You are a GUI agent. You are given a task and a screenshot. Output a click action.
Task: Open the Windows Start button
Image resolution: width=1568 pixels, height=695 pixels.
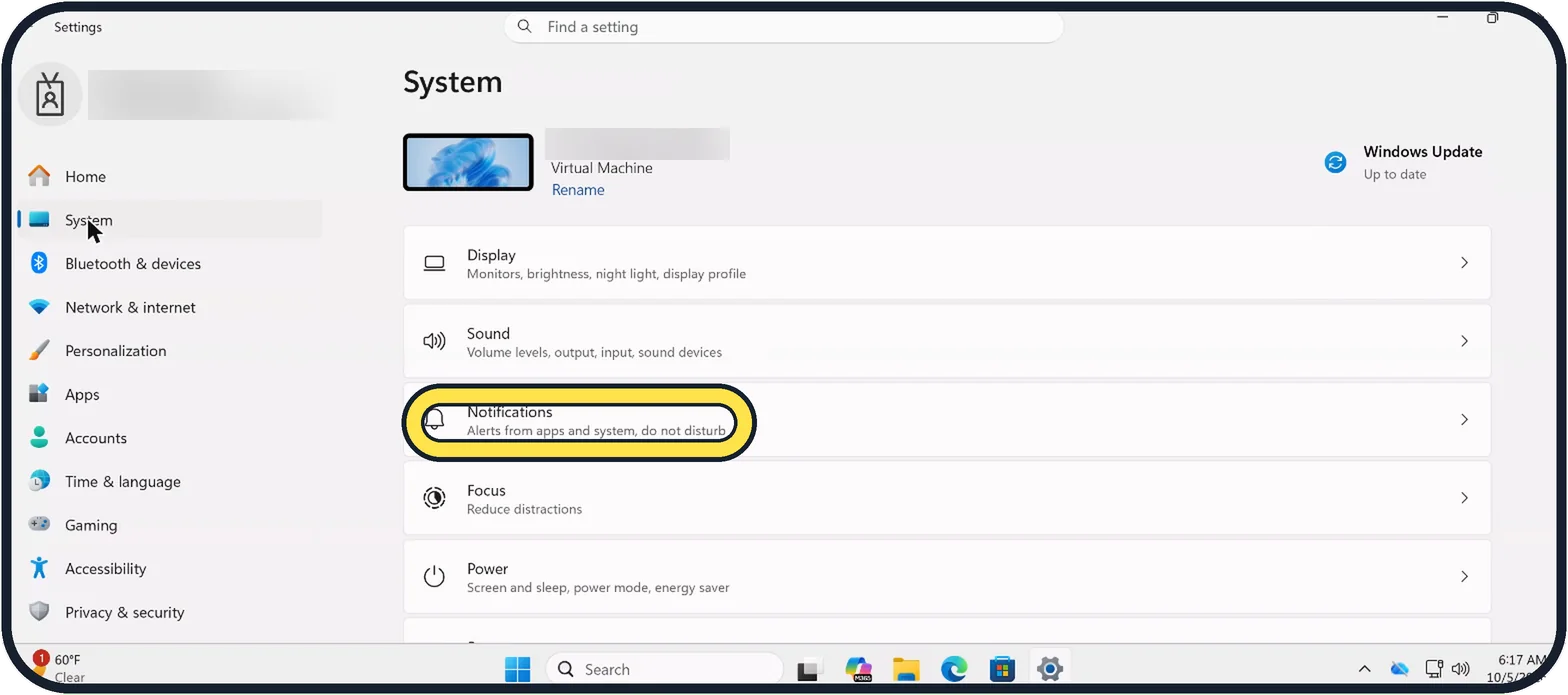coord(518,669)
